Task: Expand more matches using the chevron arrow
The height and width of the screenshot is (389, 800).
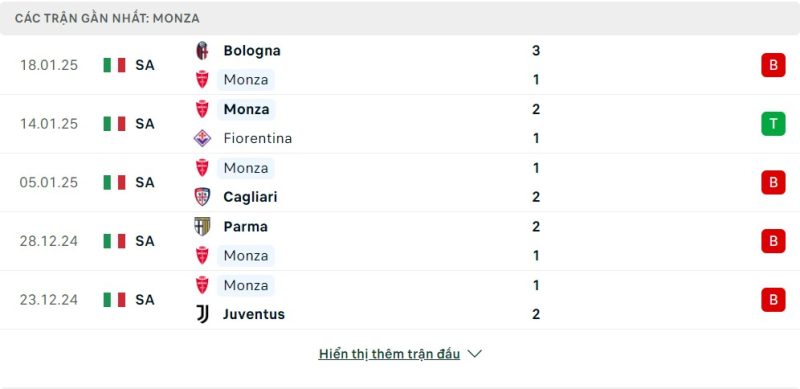Action: pos(474,354)
